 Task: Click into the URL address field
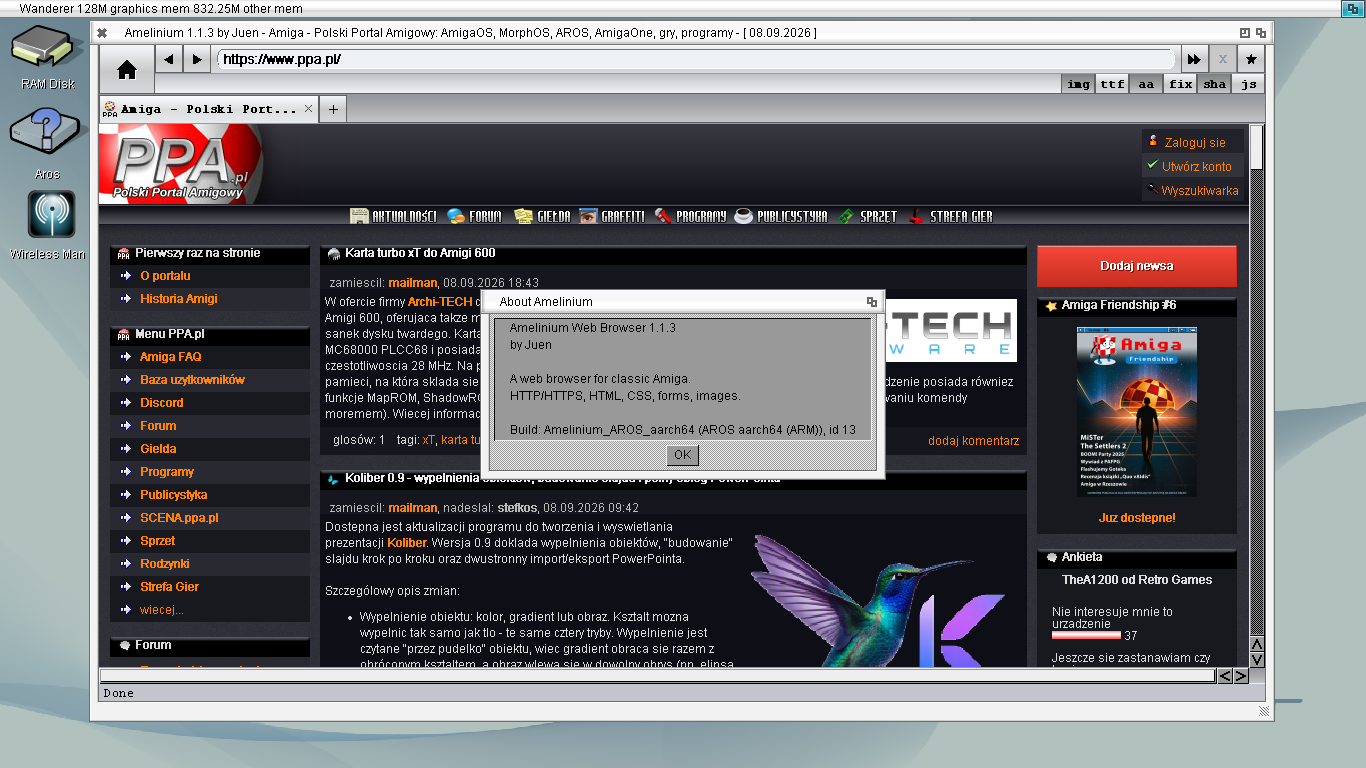pyautogui.click(x=695, y=59)
